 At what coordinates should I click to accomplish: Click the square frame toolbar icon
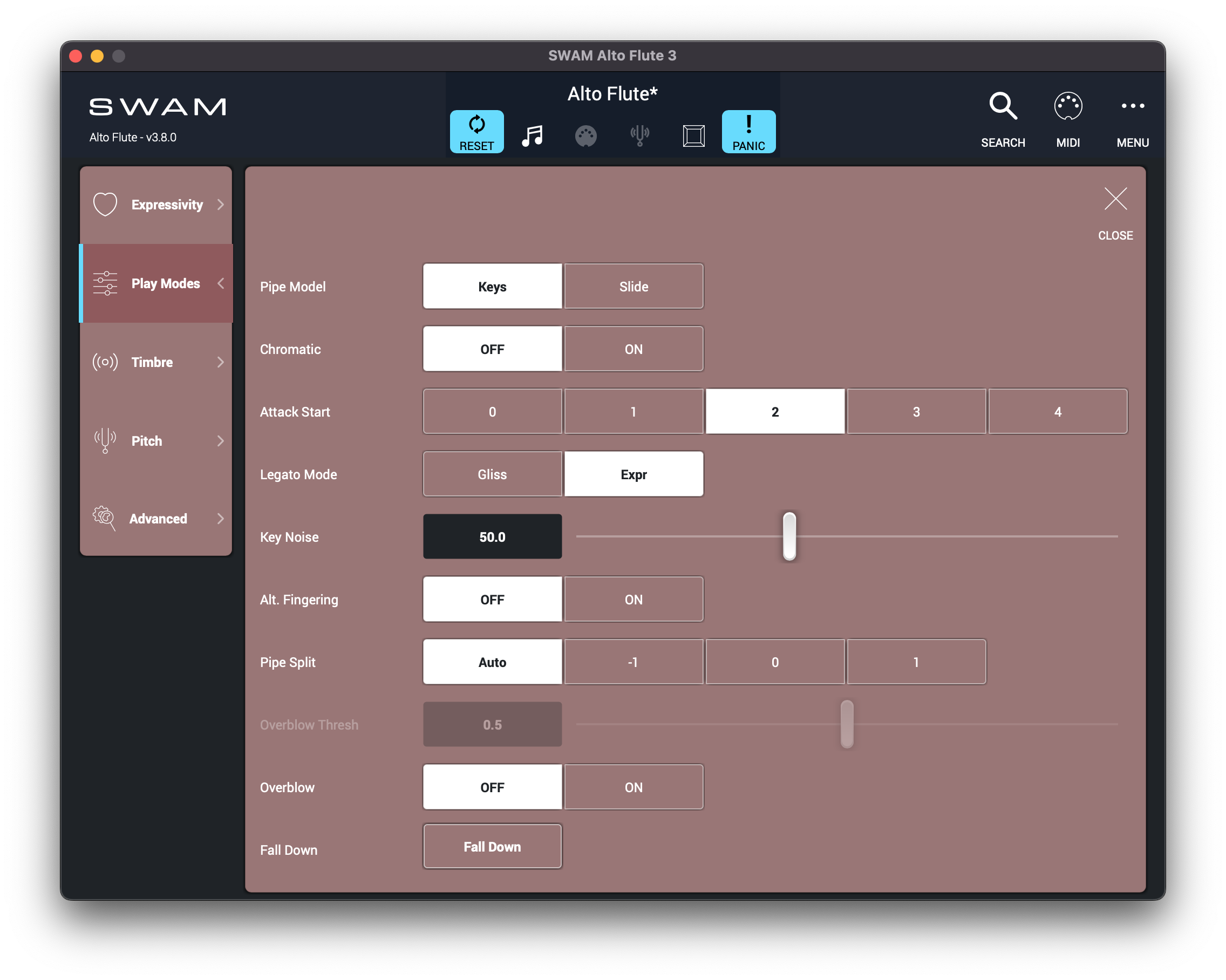[x=693, y=136]
